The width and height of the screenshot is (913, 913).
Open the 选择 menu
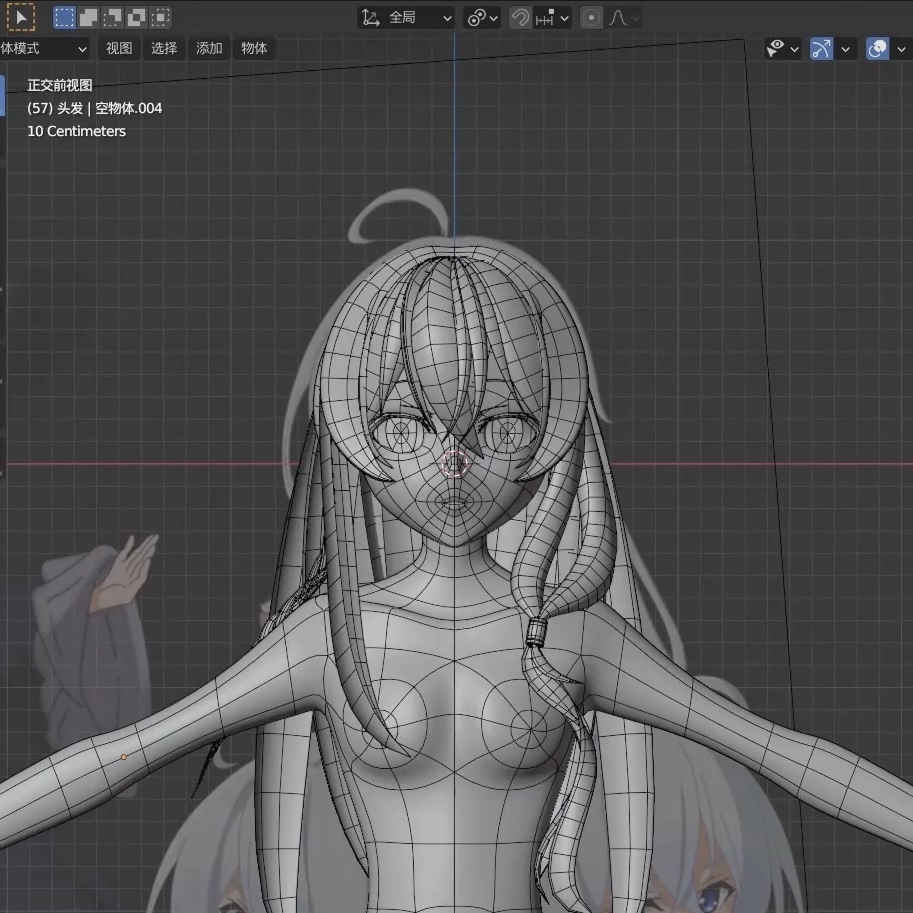point(164,48)
